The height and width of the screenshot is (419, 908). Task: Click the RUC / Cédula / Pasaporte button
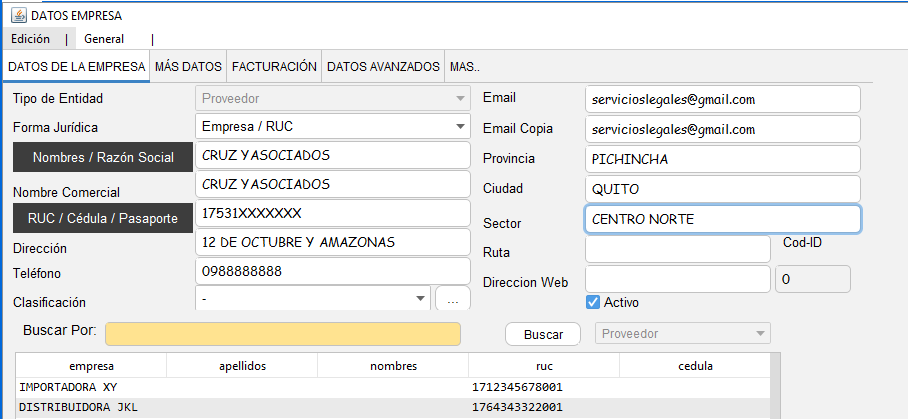point(102,217)
